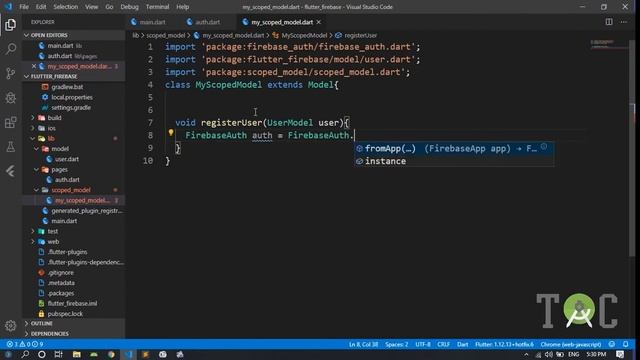
Task: Open the Terminal menu
Action: 157,7
